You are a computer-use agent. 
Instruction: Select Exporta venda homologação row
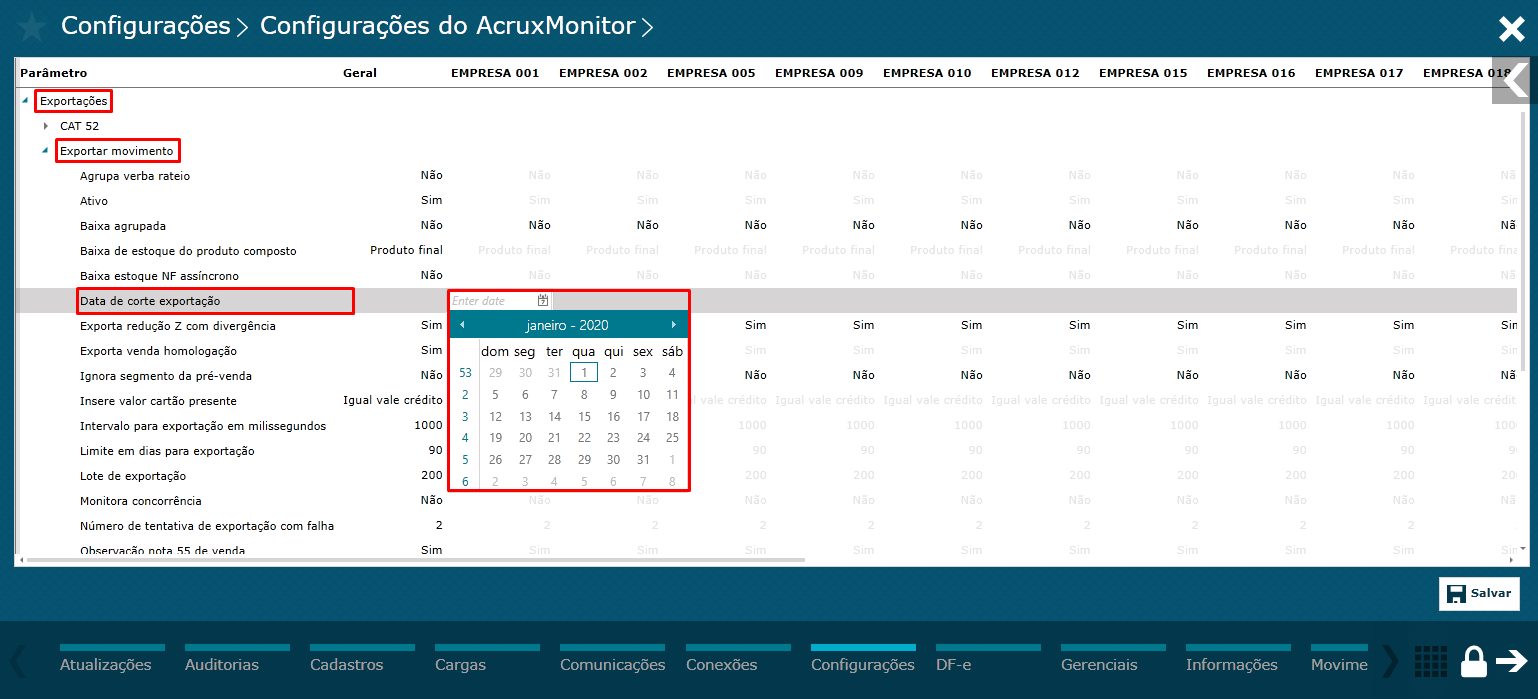tap(158, 351)
